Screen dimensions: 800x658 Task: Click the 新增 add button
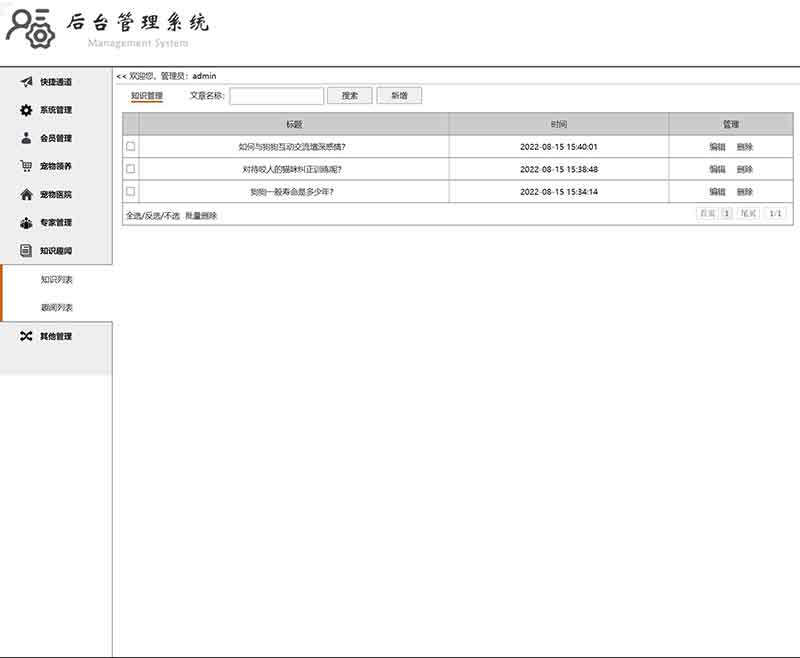[399, 96]
